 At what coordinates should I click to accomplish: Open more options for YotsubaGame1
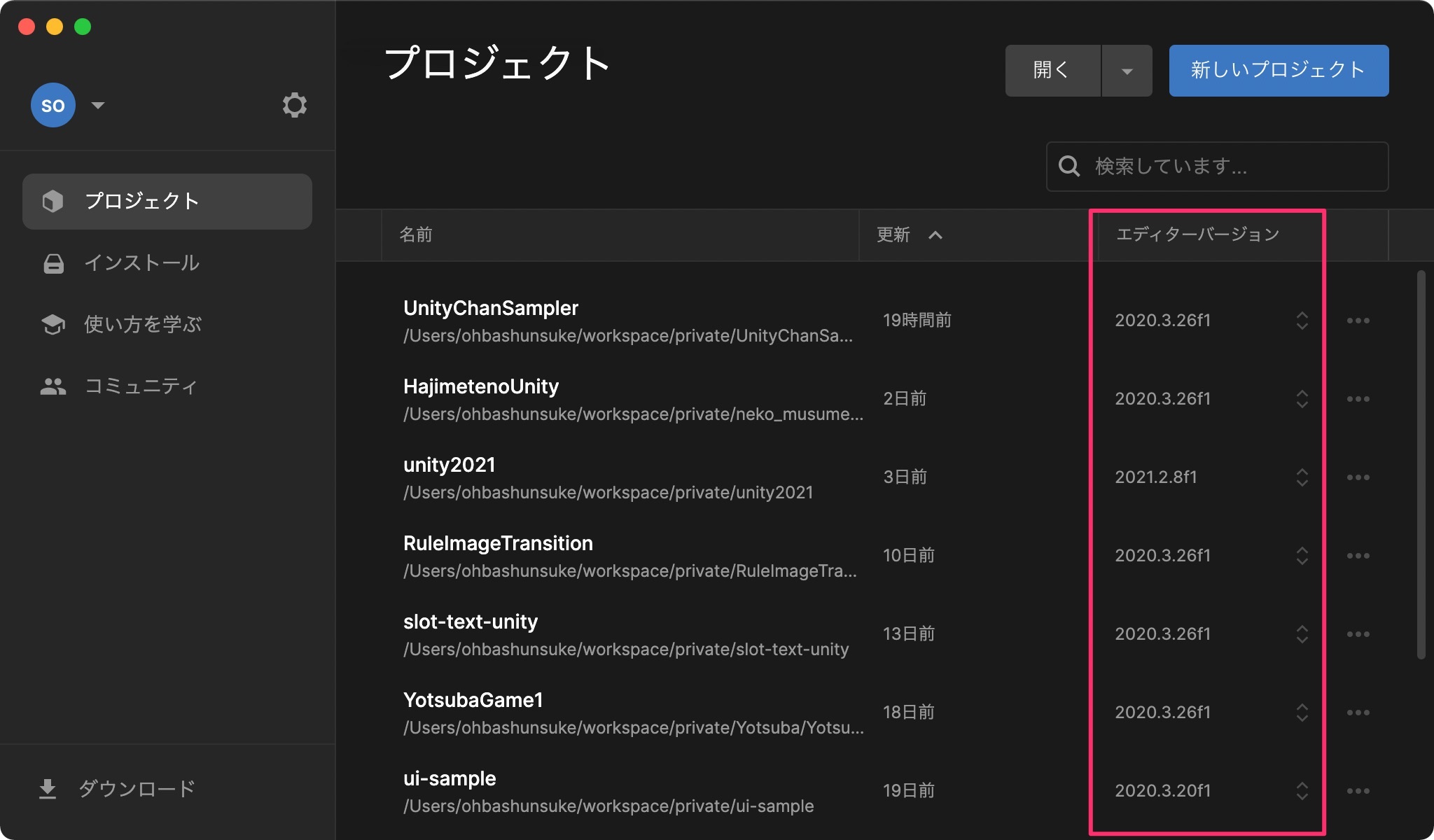pyautogui.click(x=1358, y=713)
